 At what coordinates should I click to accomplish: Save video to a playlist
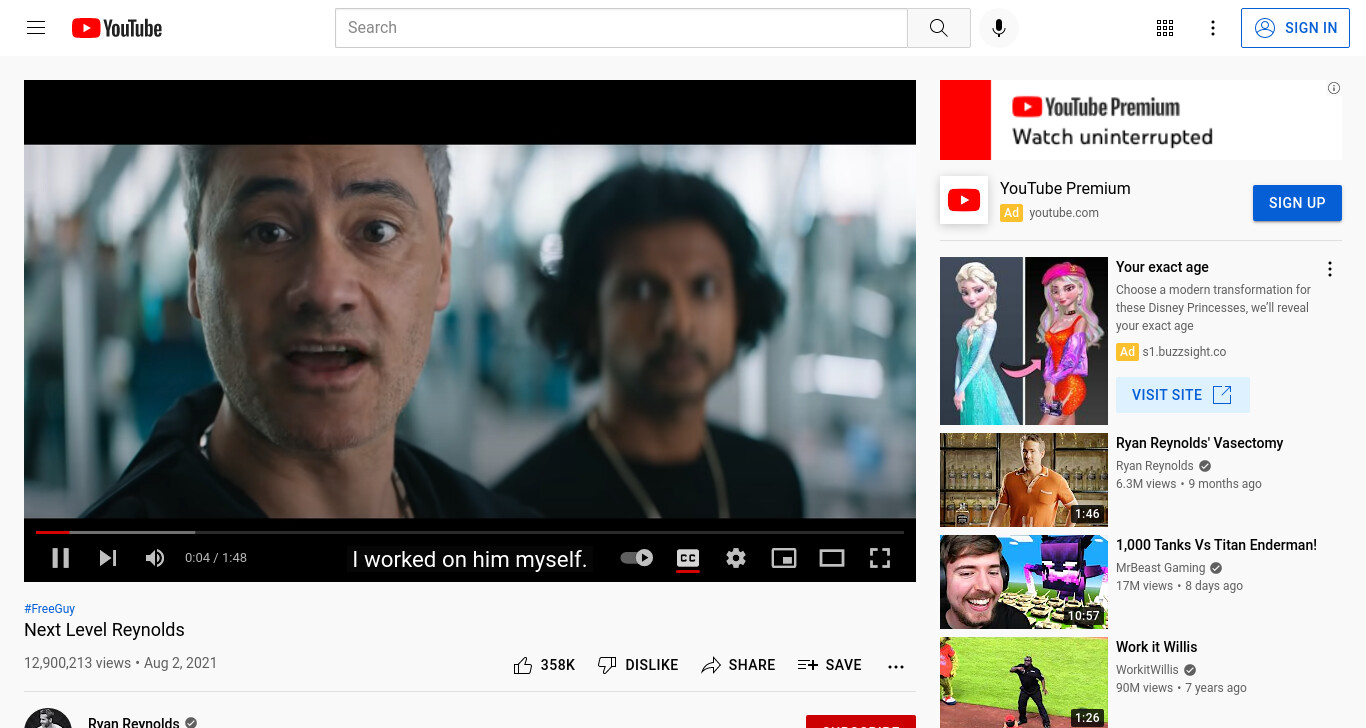point(829,665)
